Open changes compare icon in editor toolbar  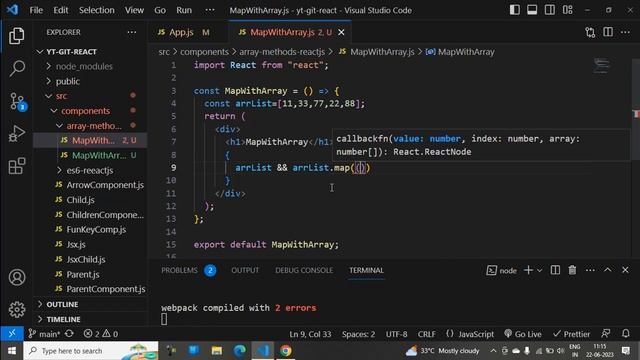tap(590, 32)
